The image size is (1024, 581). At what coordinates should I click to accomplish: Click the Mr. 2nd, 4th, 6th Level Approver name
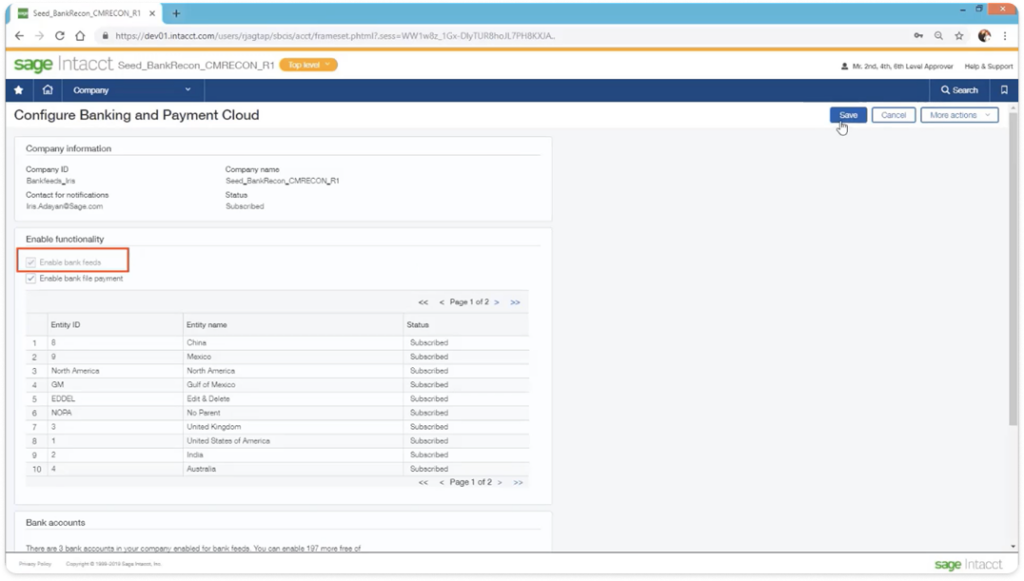(903, 66)
